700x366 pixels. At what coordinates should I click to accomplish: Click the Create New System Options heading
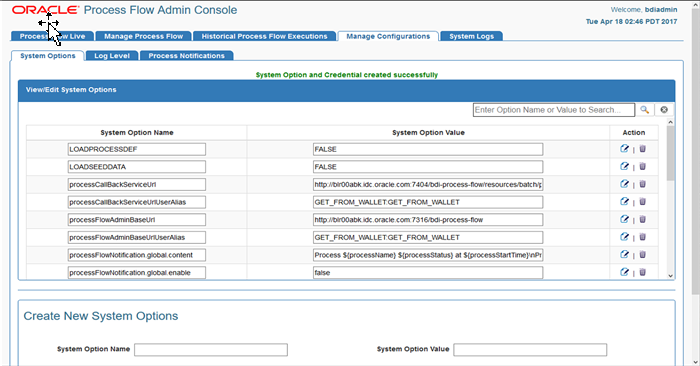pyautogui.click(x=100, y=316)
